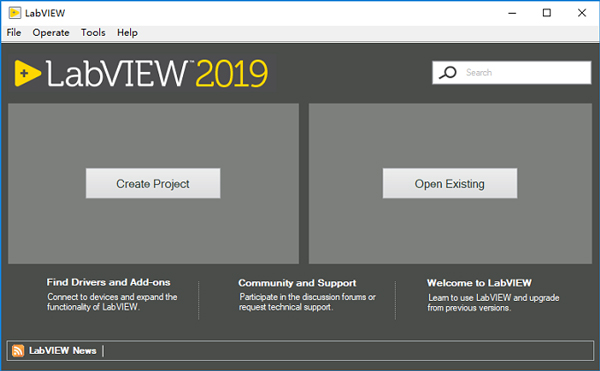Click 'Participate in the discussion forums or' description
Image resolution: width=600 pixels, height=371 pixels.
pos(307,297)
